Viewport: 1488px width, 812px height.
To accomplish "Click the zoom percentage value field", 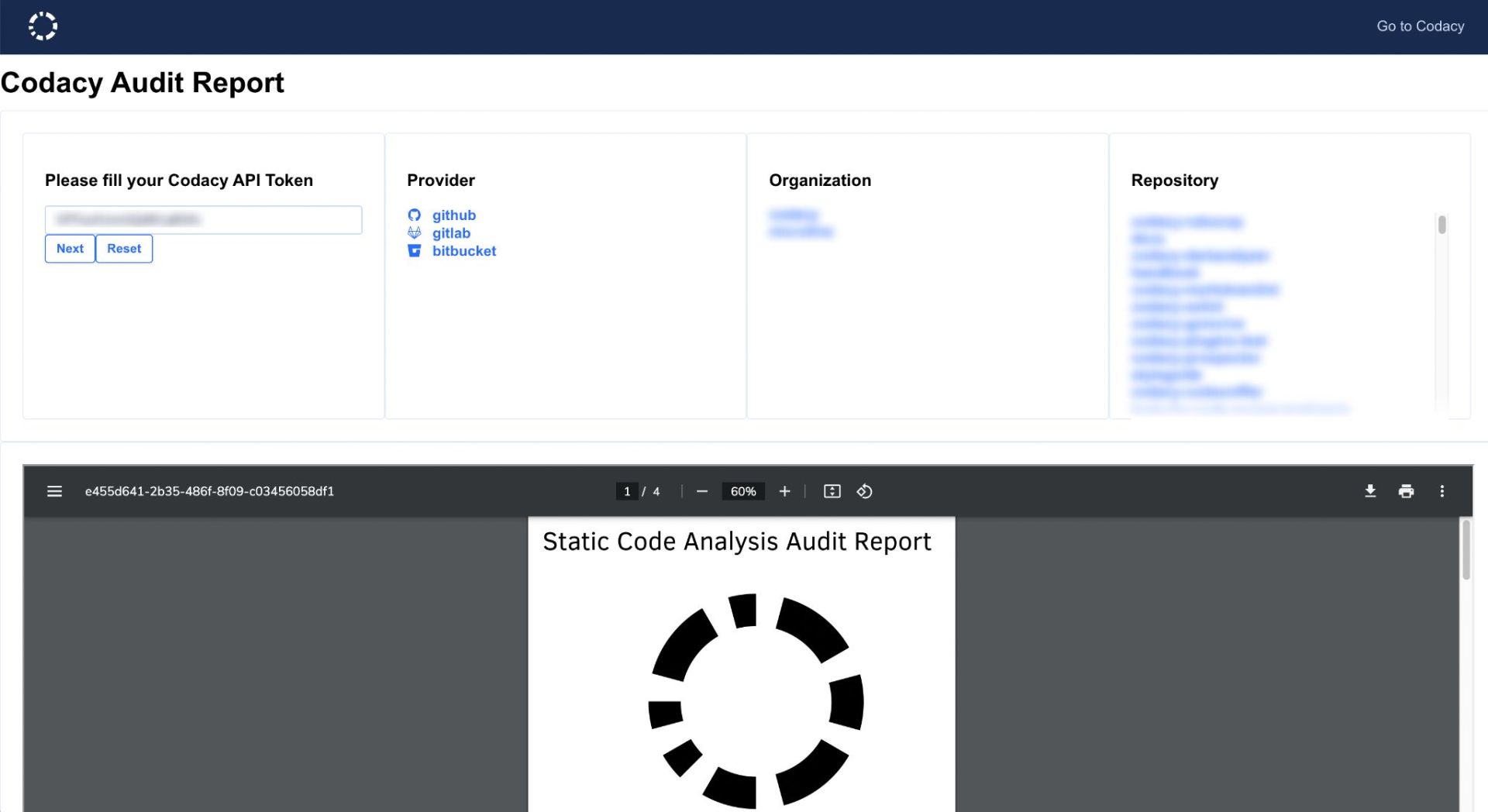I will point(742,490).
